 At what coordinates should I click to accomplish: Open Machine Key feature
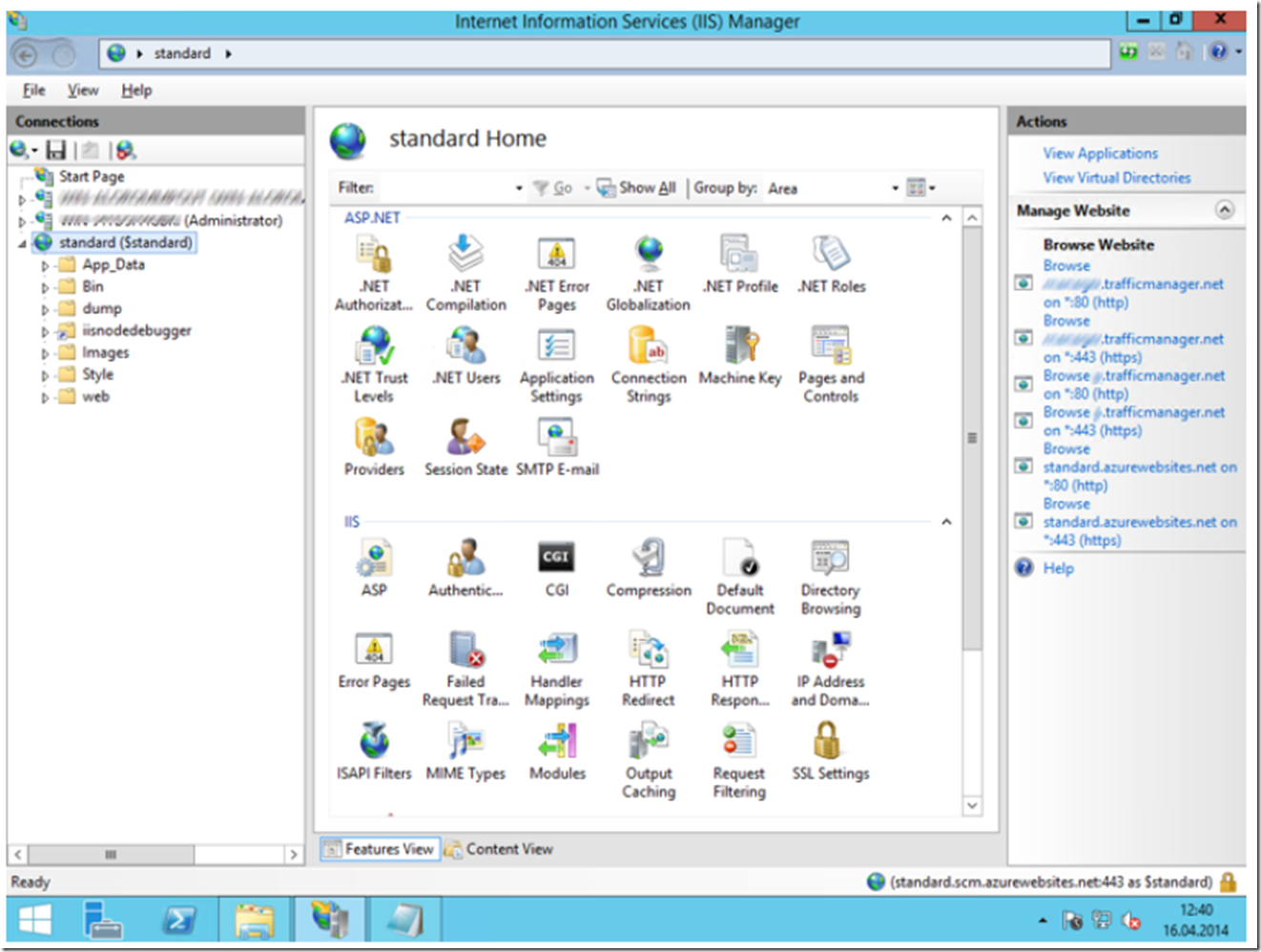[x=740, y=357]
